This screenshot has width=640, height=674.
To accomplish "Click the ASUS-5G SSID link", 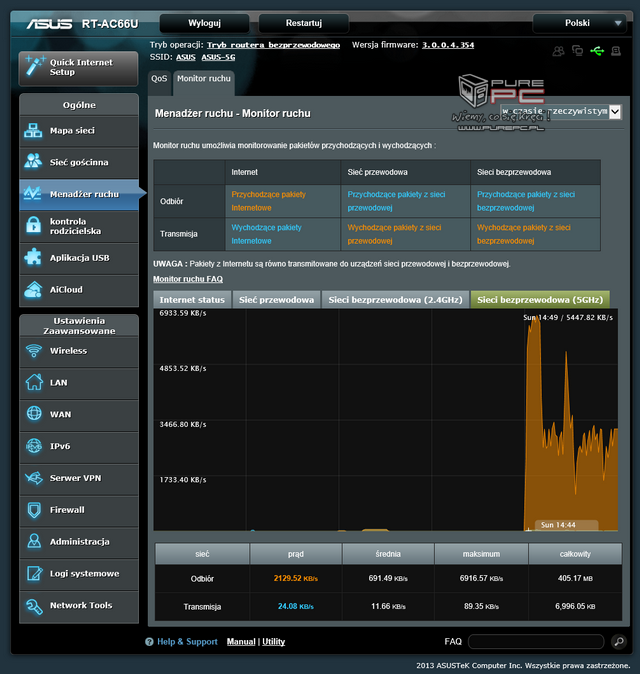I will (218, 57).
